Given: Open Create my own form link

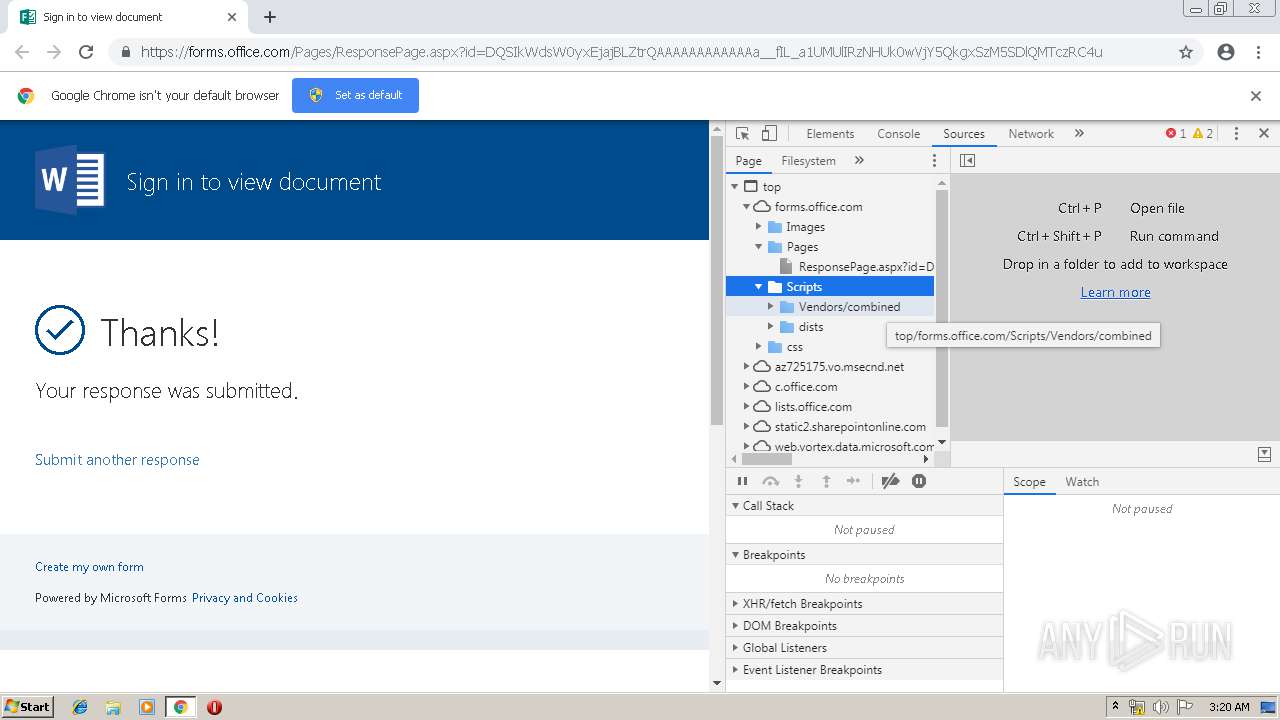Looking at the screenshot, I should (x=89, y=567).
